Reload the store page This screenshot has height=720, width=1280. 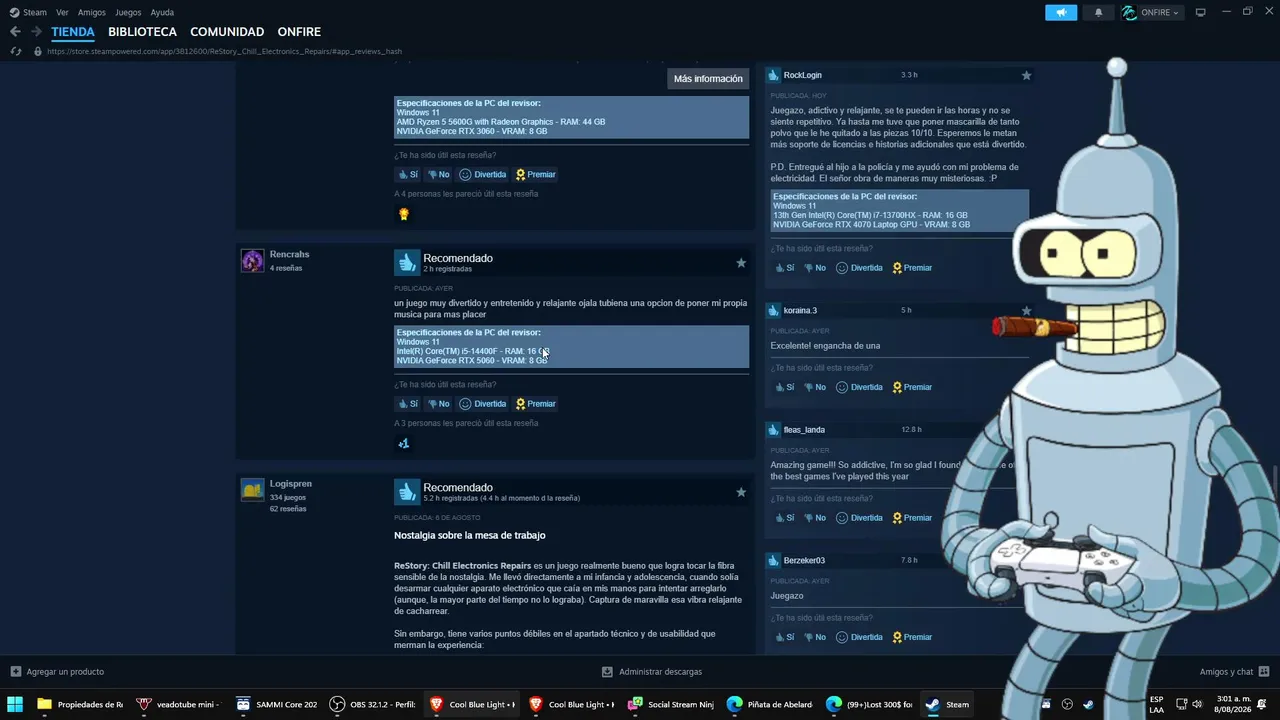click(x=15, y=51)
